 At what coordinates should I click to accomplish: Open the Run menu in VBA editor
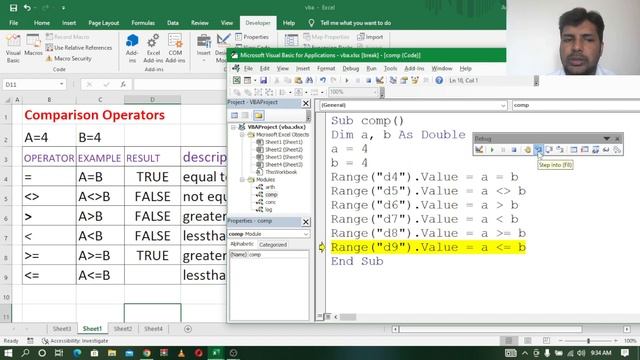pos(371,69)
